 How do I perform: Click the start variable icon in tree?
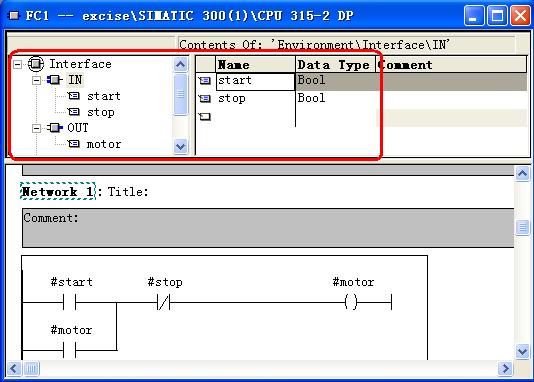(74, 96)
